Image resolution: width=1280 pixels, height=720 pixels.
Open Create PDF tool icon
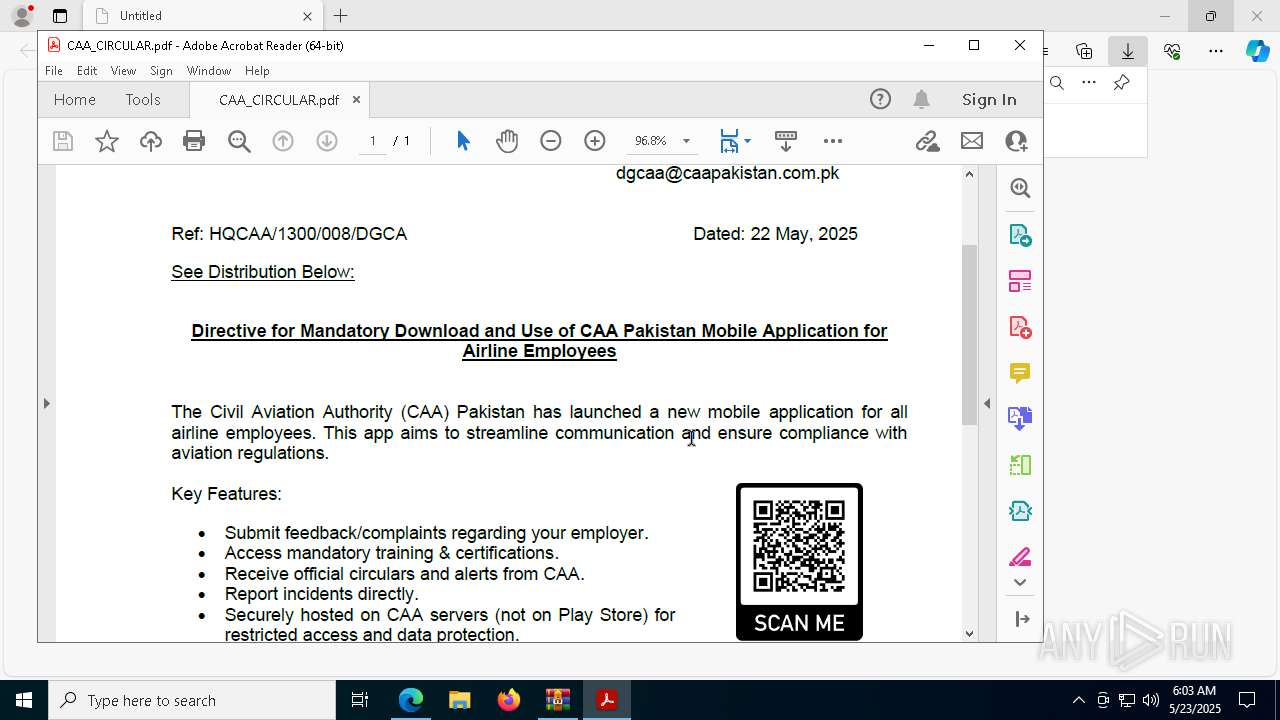pos(1020,327)
